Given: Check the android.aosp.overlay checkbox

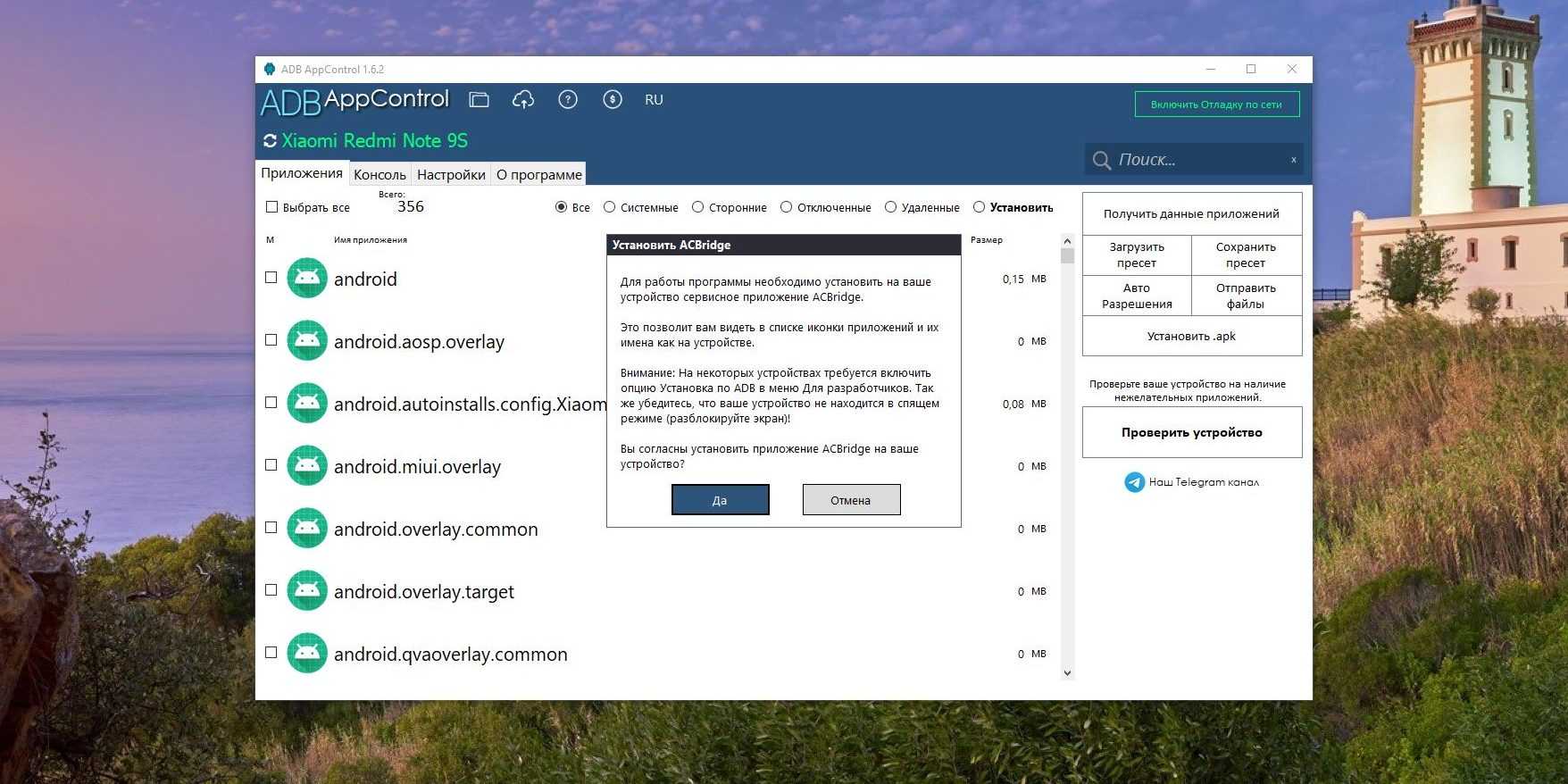Looking at the screenshot, I should [x=271, y=340].
